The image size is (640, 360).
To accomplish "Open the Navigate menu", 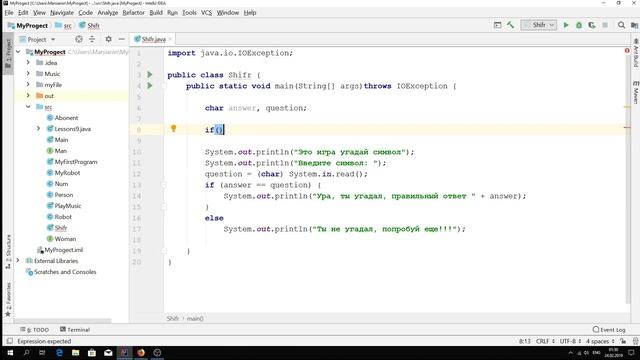I will (62, 13).
